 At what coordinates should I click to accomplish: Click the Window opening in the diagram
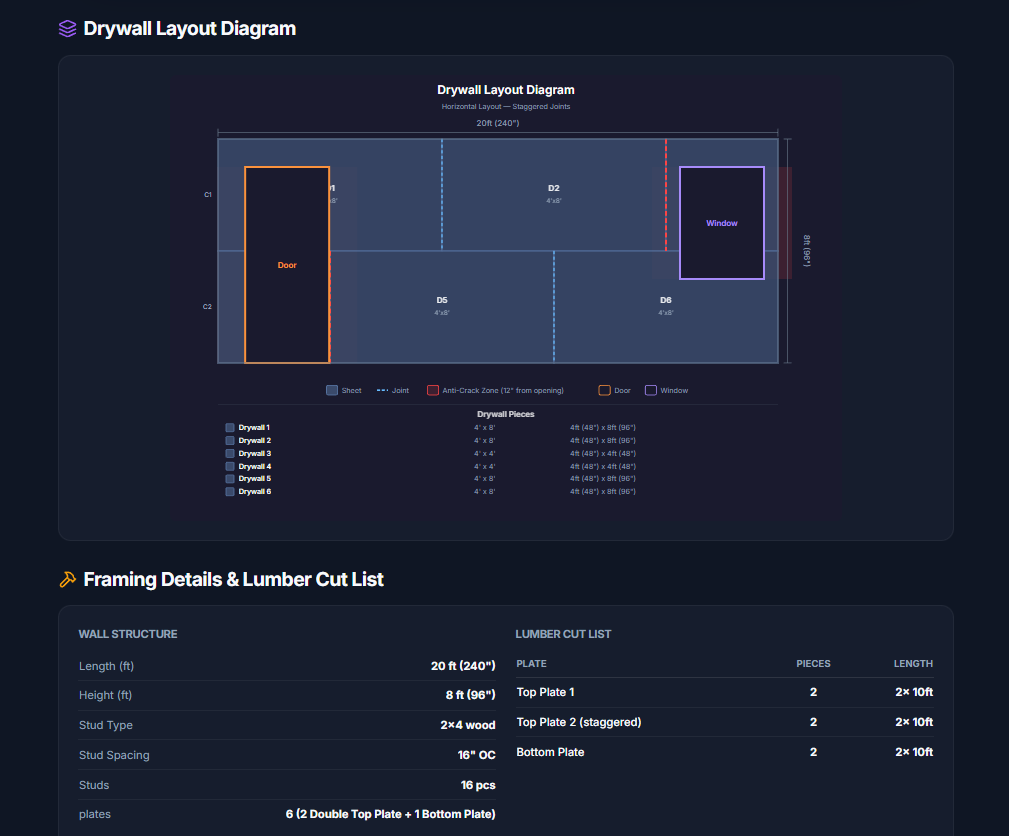pos(721,222)
